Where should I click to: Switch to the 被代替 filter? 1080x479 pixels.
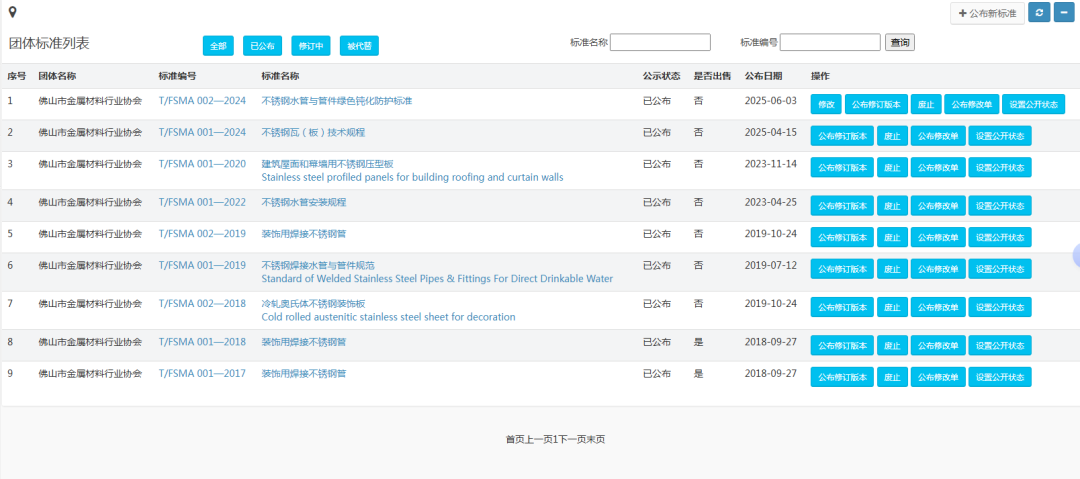(359, 46)
